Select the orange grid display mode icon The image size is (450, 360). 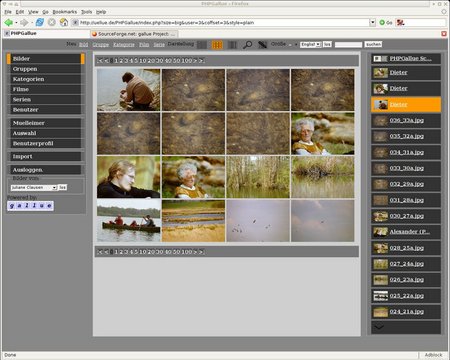pos(217,45)
